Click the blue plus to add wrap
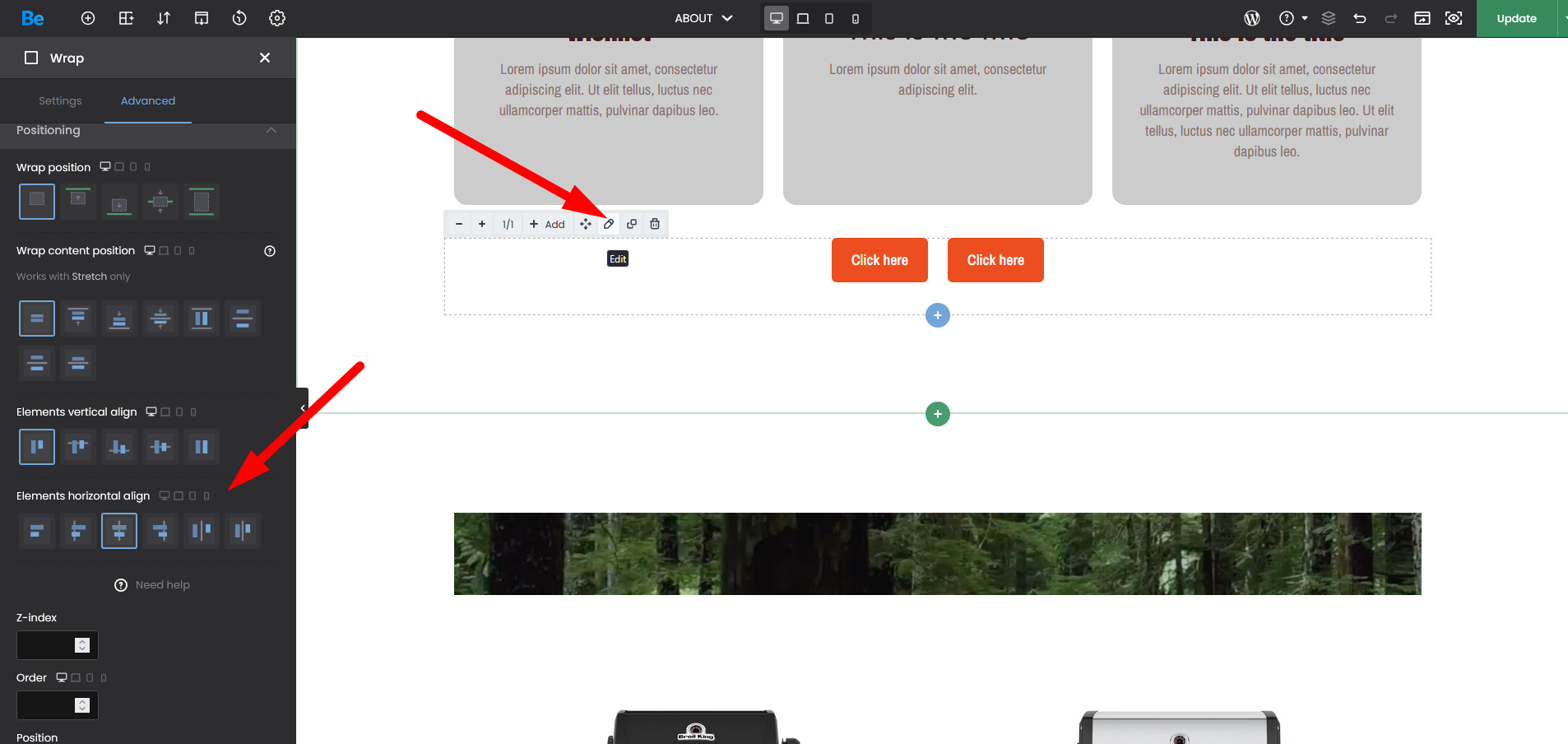The height and width of the screenshot is (744, 1568). (x=938, y=315)
